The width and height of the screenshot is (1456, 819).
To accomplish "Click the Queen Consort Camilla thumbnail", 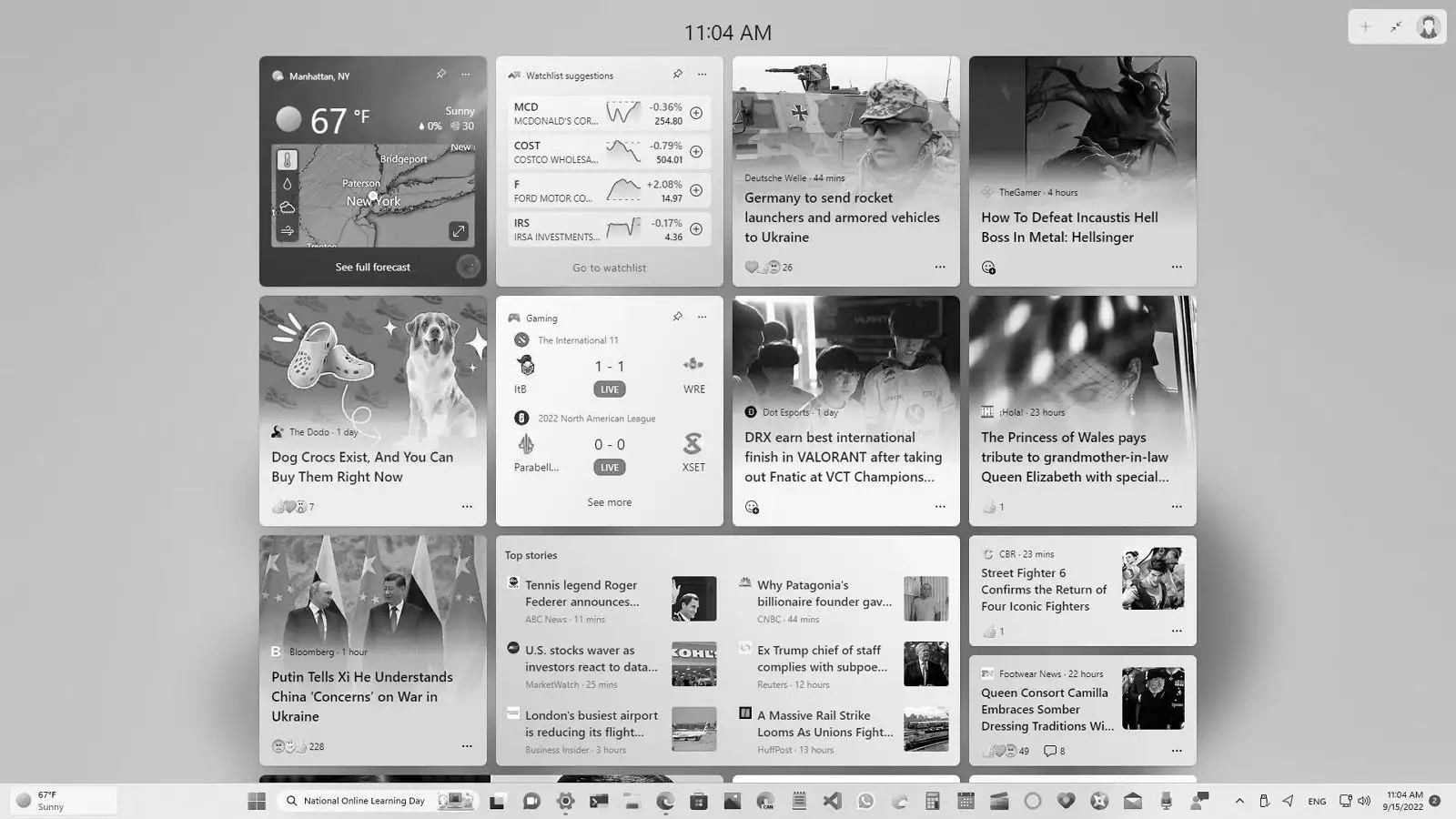I will point(1153,698).
